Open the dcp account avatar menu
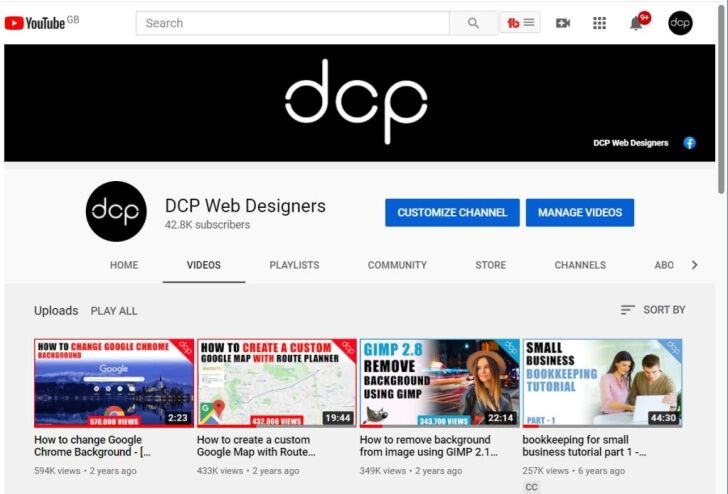This screenshot has width=728, height=494. pos(680,23)
